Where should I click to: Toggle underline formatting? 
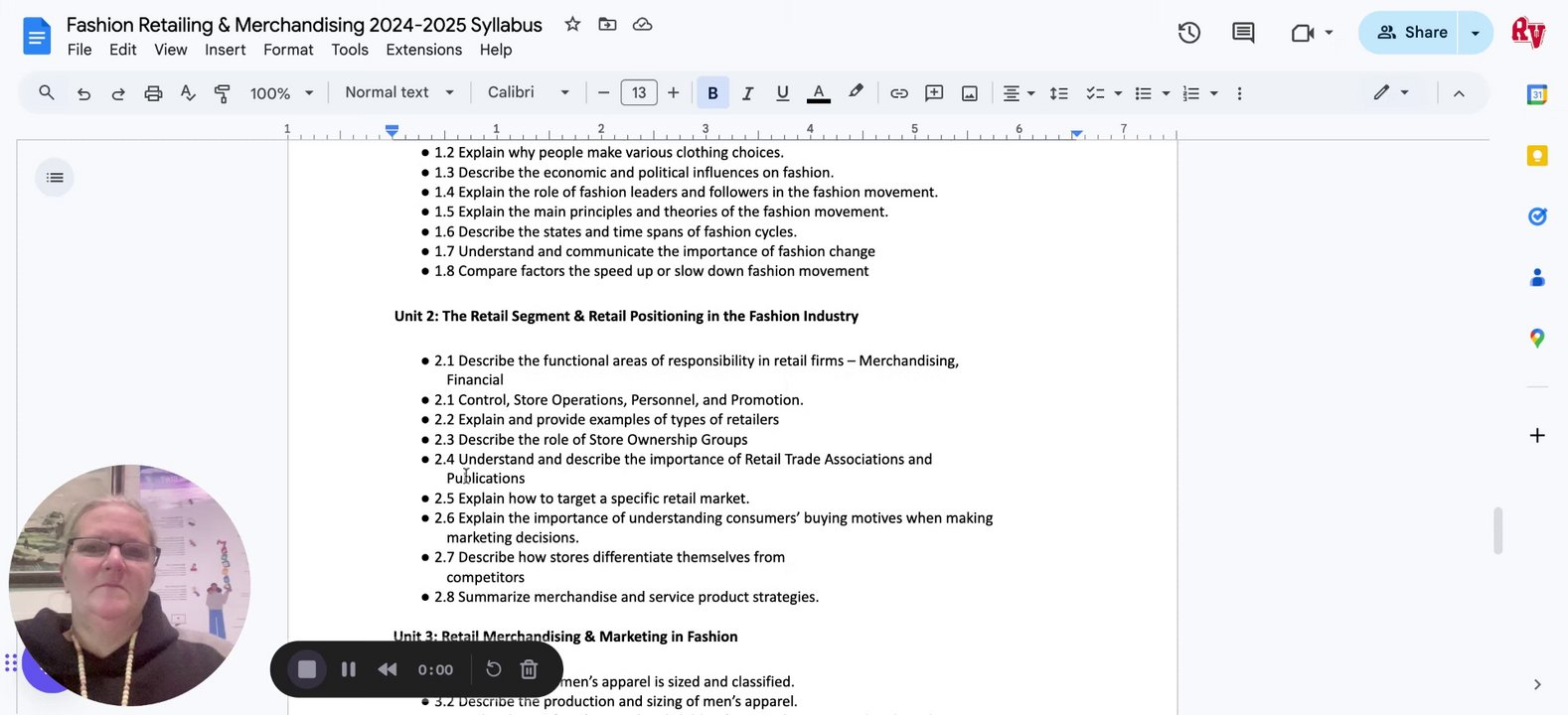click(783, 93)
